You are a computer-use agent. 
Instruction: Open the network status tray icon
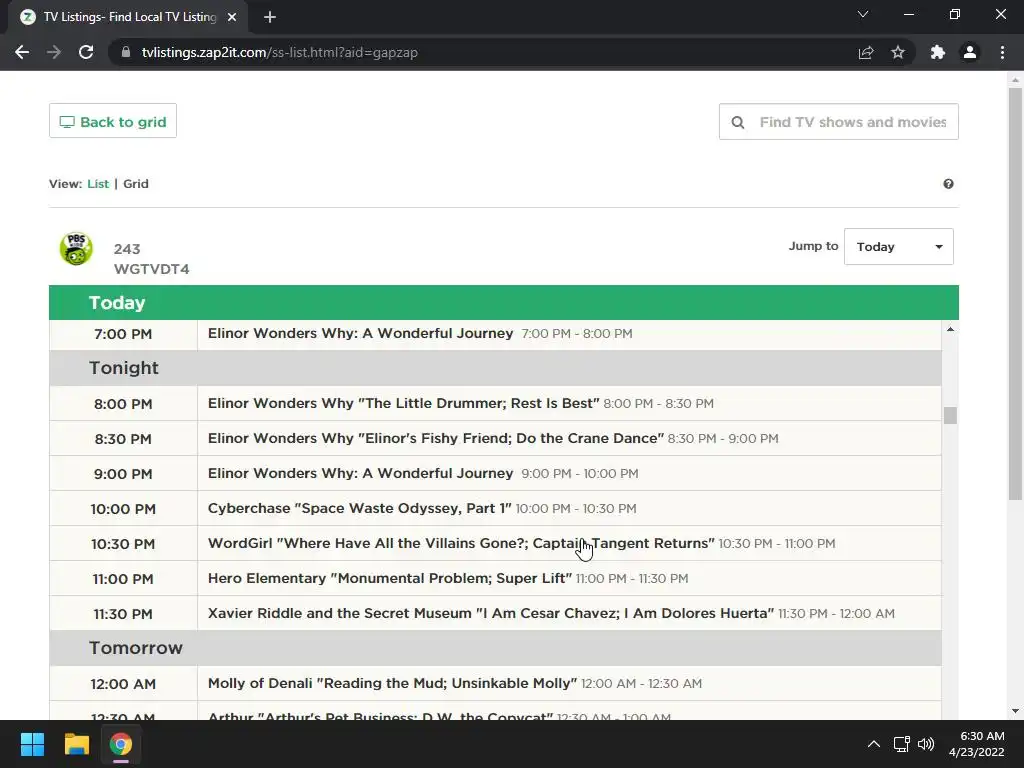coord(902,744)
